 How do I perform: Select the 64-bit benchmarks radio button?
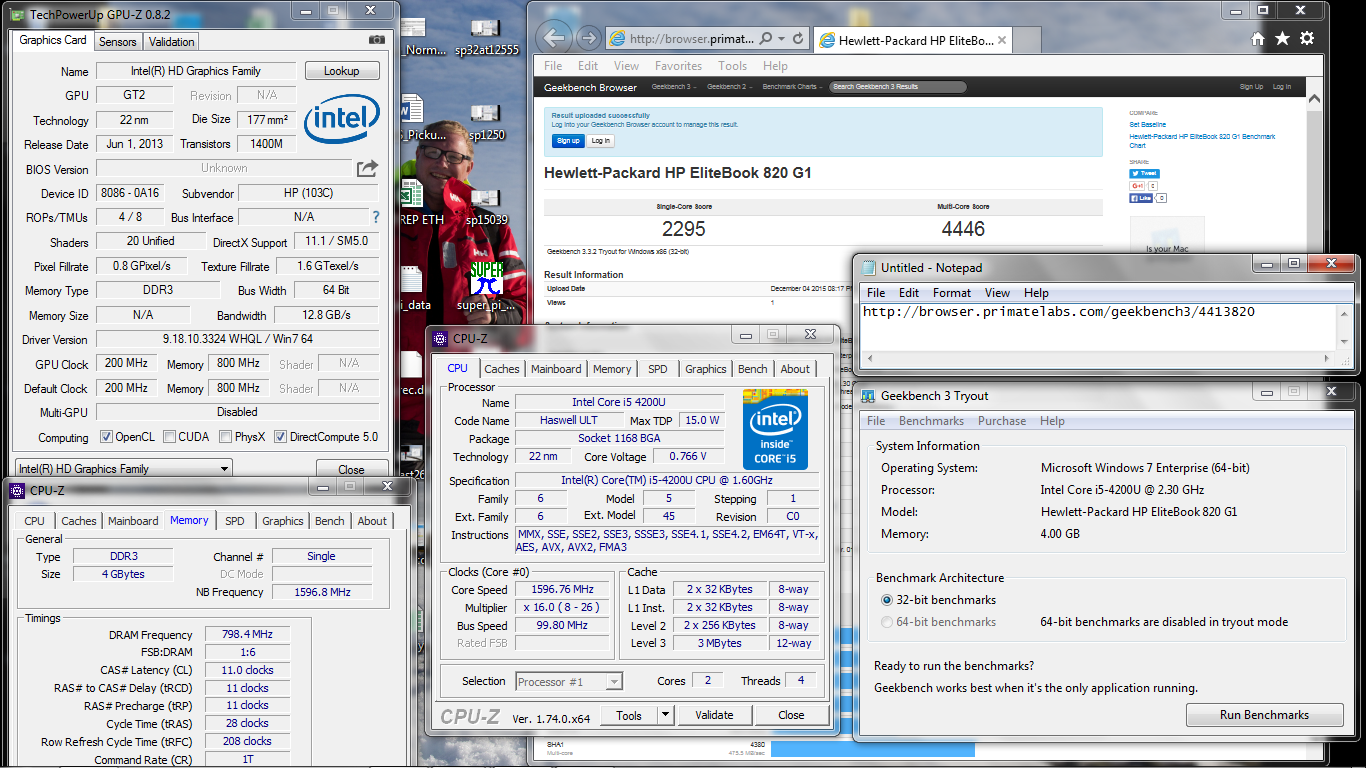pyautogui.click(x=887, y=622)
